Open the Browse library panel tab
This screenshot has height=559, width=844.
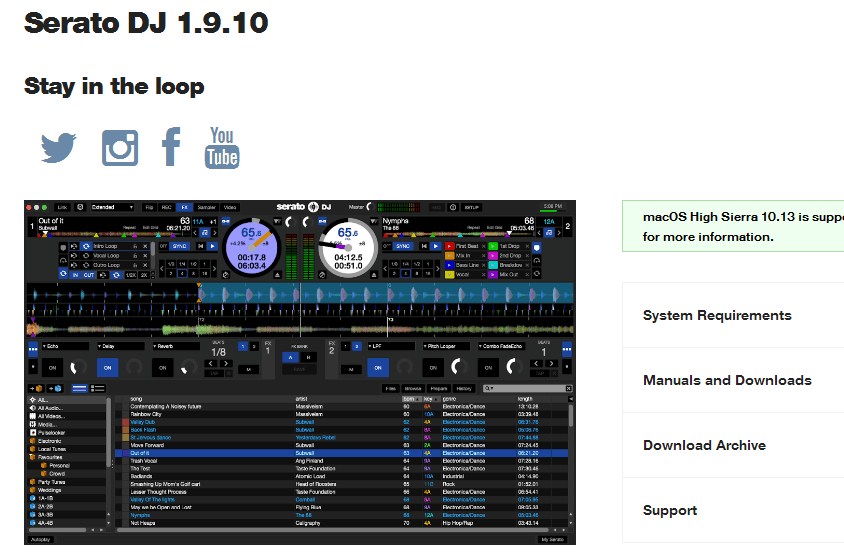413,388
